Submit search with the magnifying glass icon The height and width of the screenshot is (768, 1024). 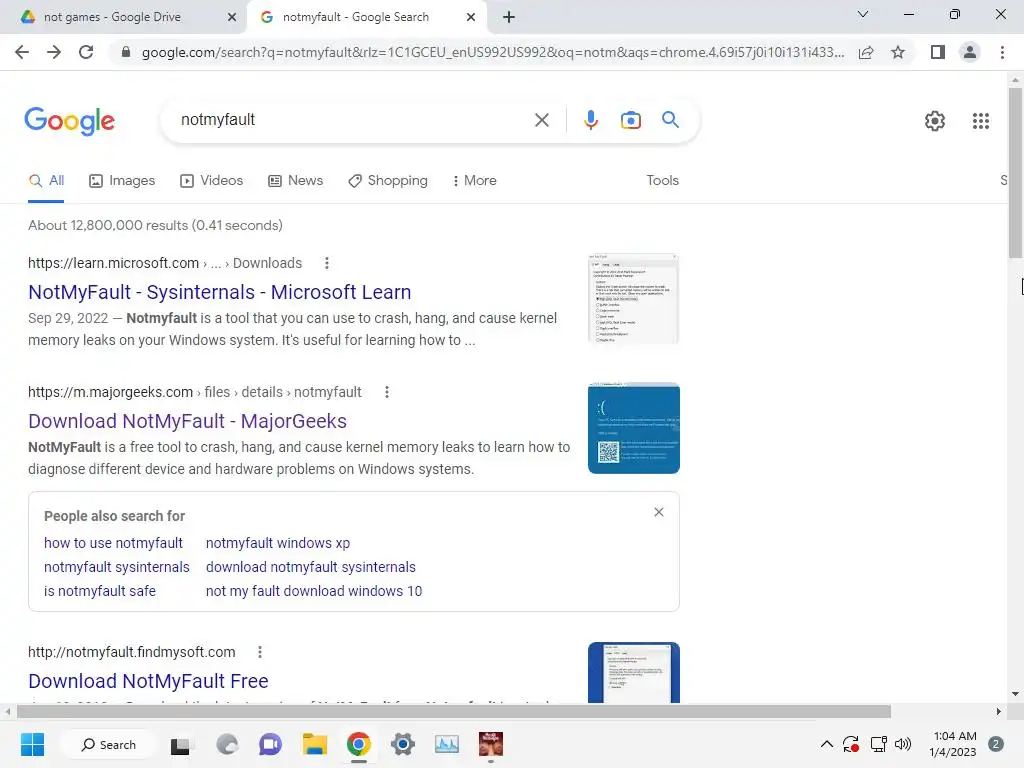(670, 120)
